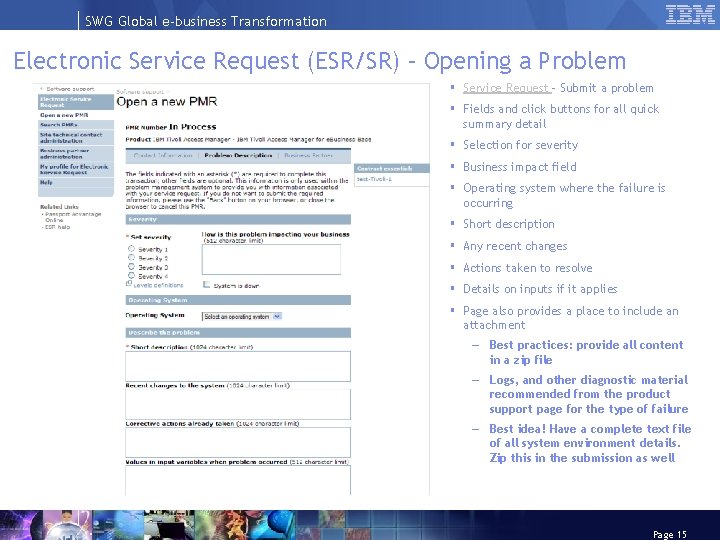Click the Operating System section header
720x540 pixels.
point(238,300)
